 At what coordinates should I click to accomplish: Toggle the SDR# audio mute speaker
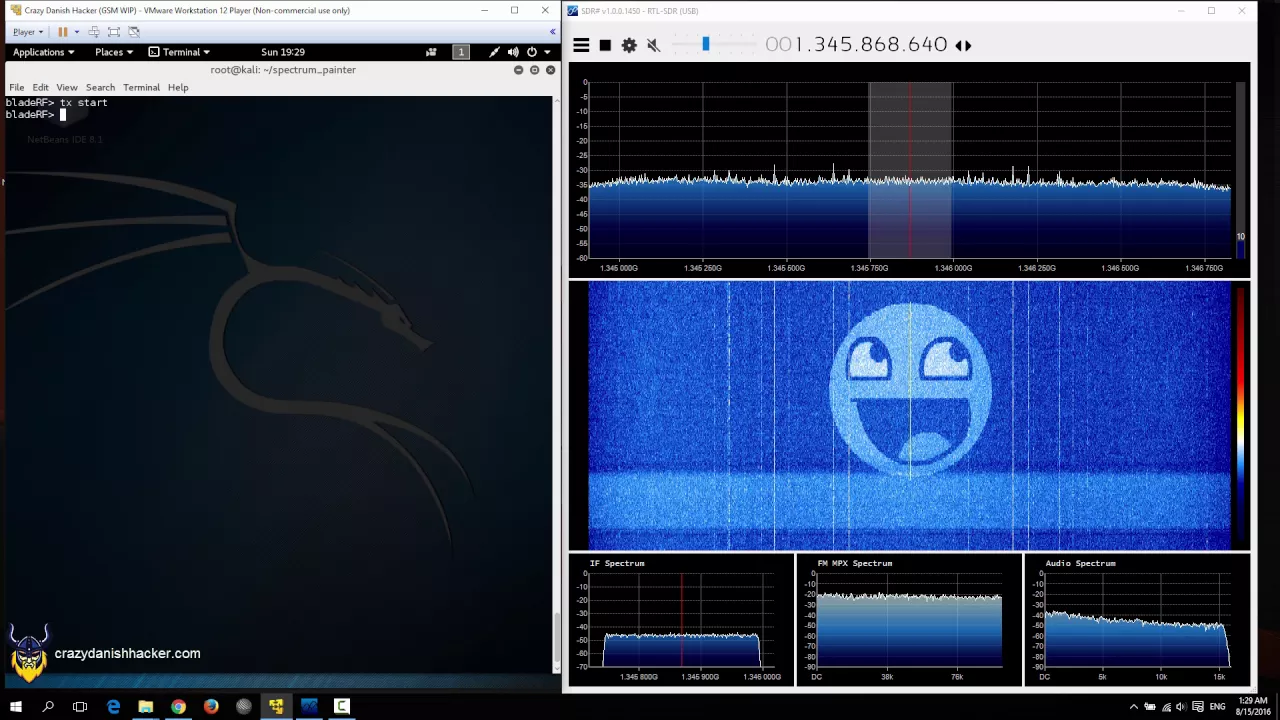[x=653, y=45]
